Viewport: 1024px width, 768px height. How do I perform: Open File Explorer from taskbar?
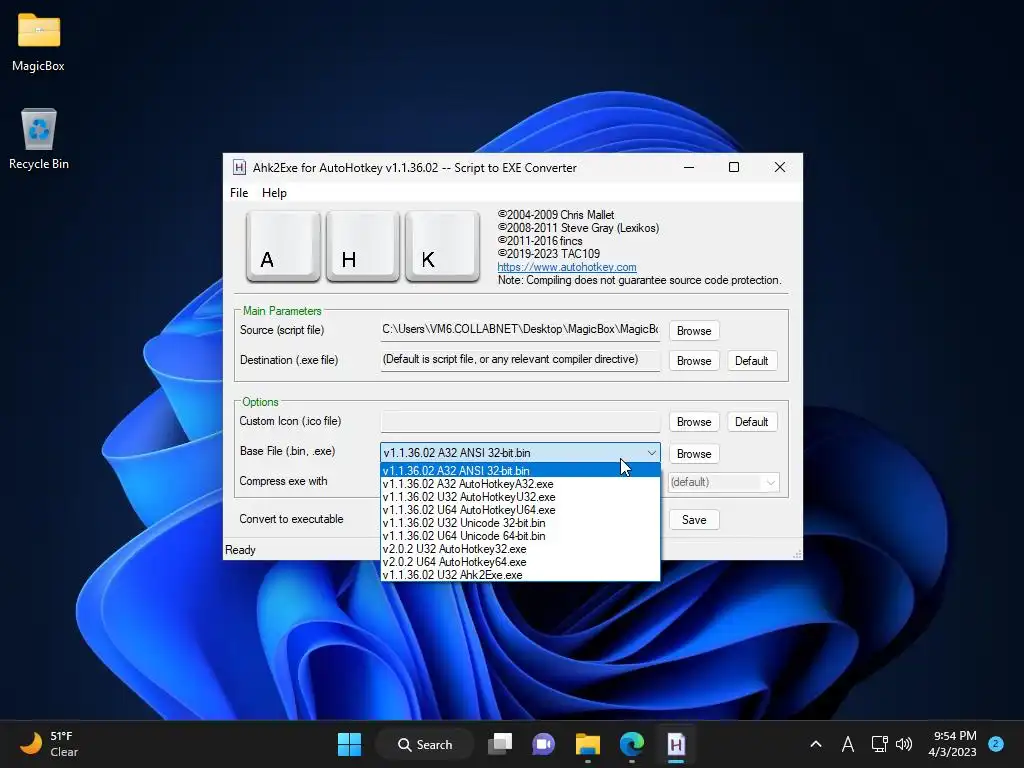click(588, 744)
